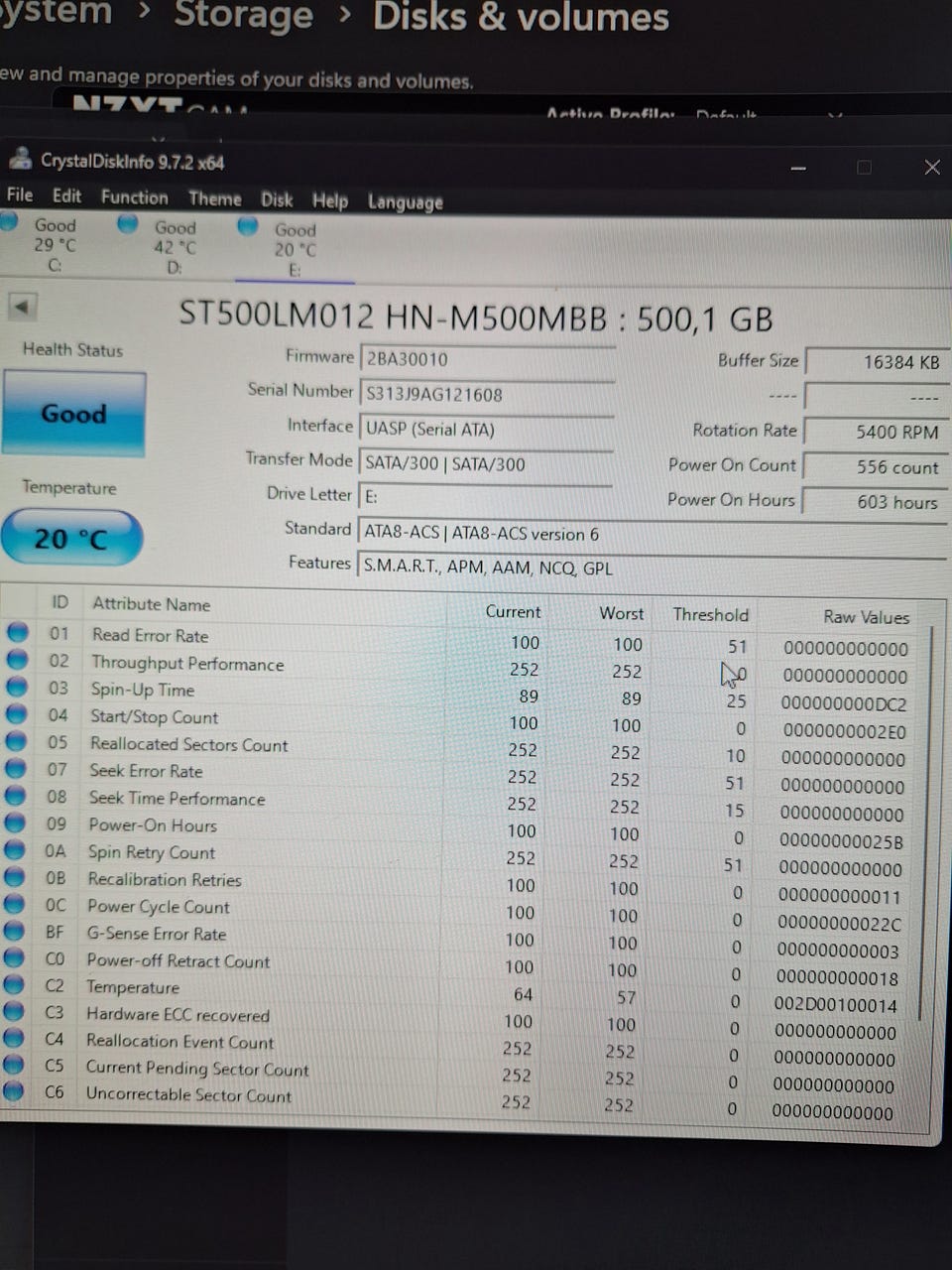Select the Reallocated Sectors Count attribute name
This screenshot has height=1270, width=952.
[x=188, y=744]
